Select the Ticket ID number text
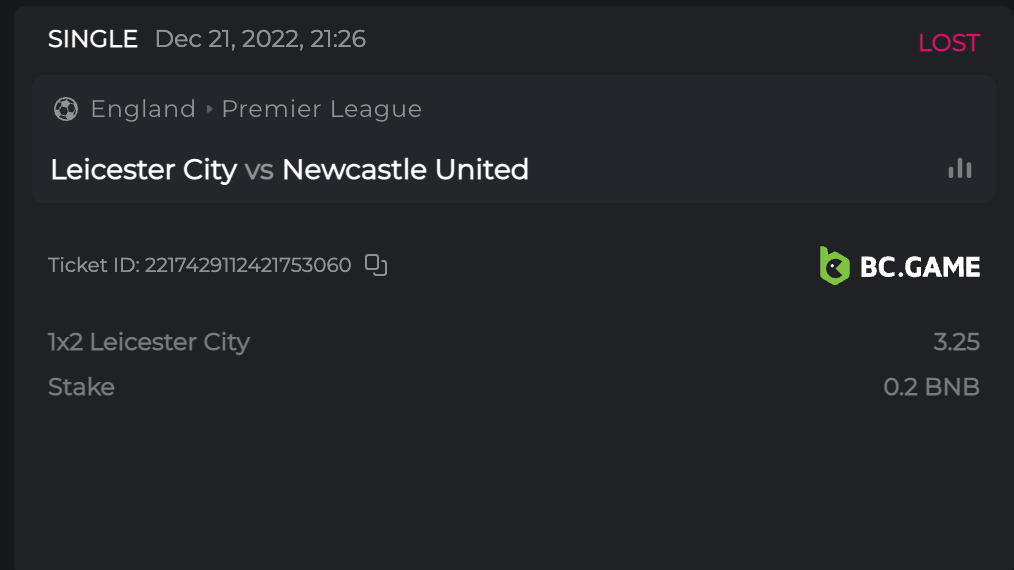The height and width of the screenshot is (570, 1014). click(x=248, y=266)
